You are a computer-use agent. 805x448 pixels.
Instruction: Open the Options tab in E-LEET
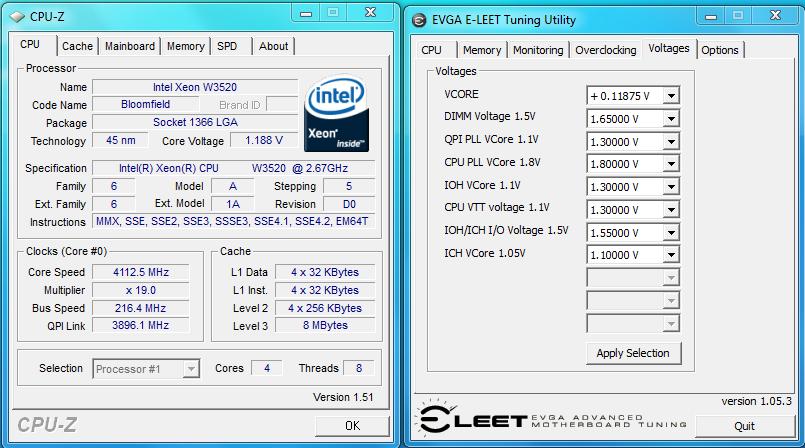click(720, 50)
